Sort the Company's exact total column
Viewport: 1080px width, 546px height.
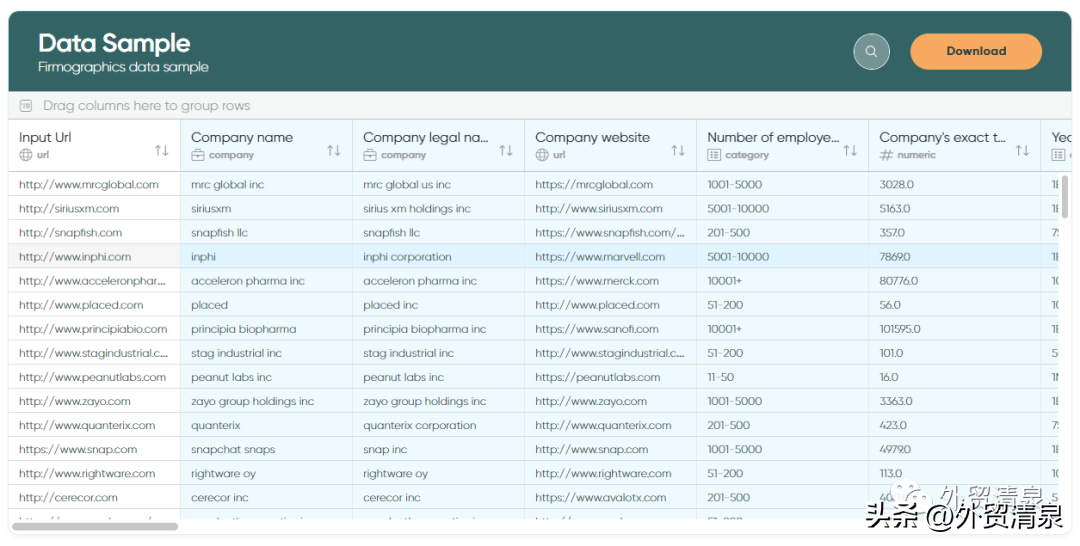click(x=1023, y=150)
